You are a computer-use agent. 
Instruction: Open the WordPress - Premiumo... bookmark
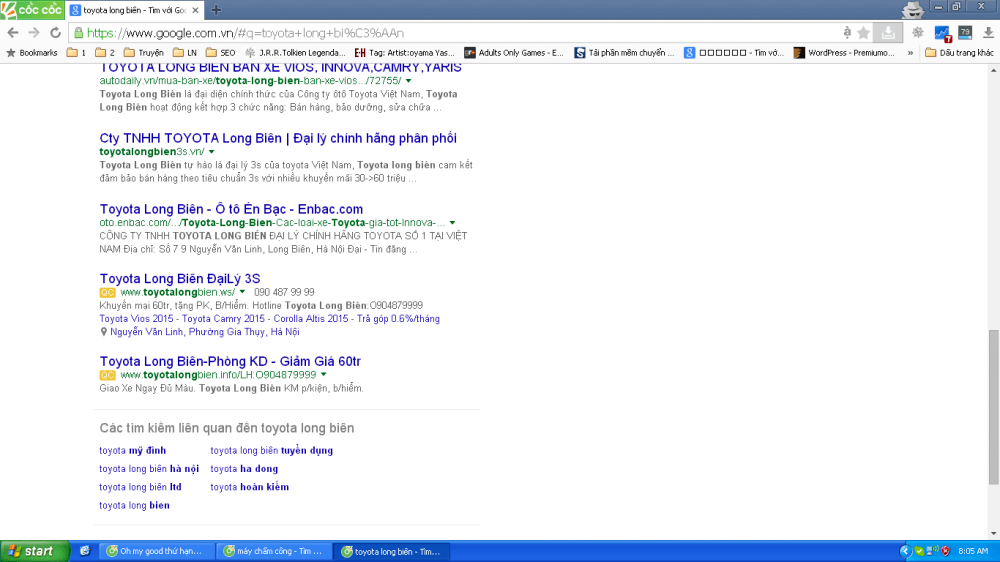(x=844, y=53)
